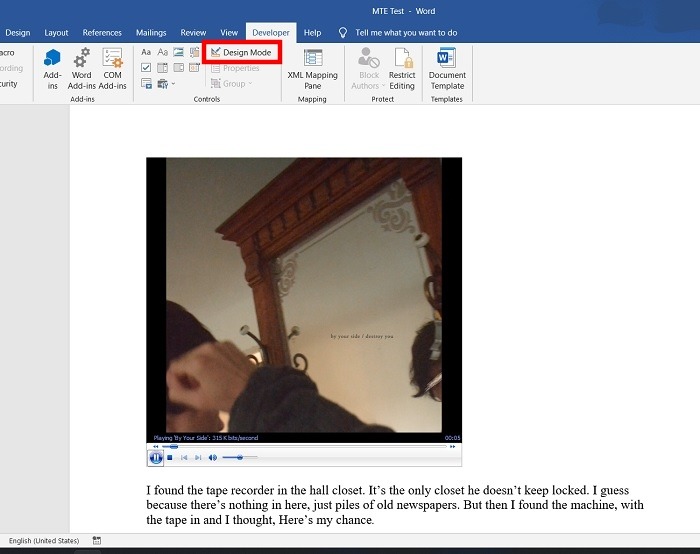This screenshot has height=554, width=700.
Task: Click the "Playing 'By Your Side'" status text
Action: (x=206, y=438)
